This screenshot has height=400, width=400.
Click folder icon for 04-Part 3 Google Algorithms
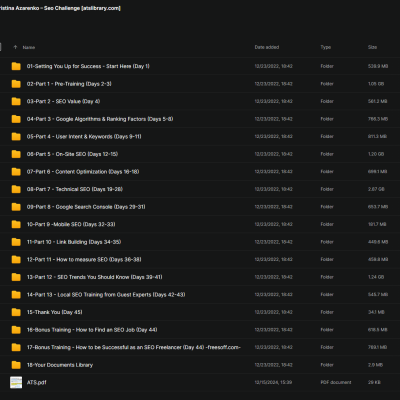point(16,119)
